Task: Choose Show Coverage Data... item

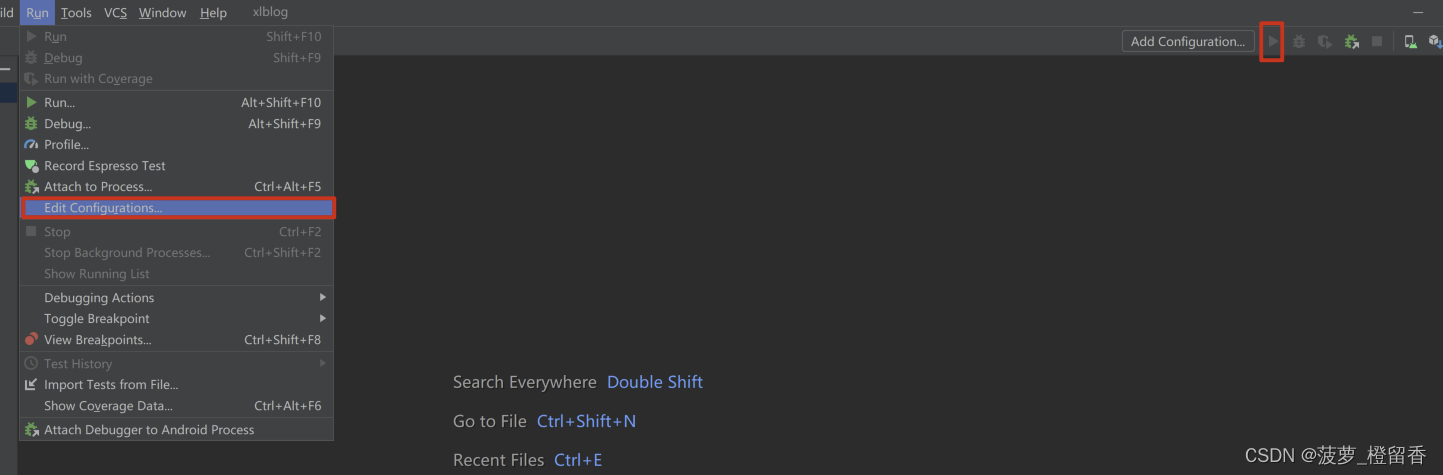Action: (176, 406)
